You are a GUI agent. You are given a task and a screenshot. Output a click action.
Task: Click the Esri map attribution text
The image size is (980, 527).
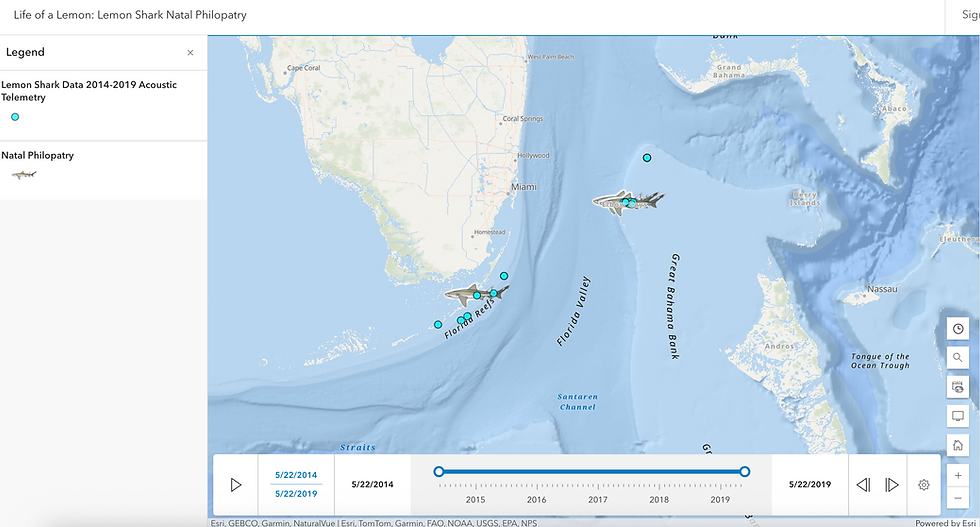374,523
